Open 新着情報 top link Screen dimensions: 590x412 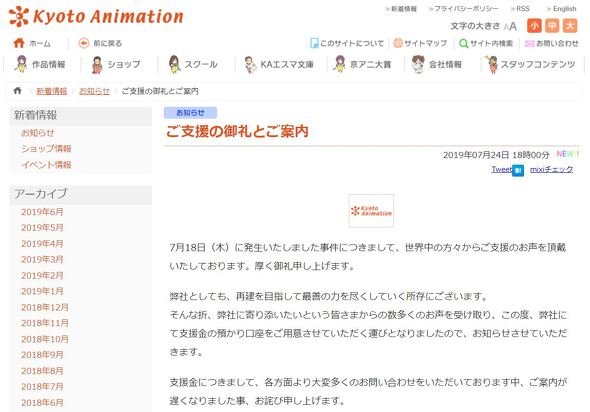tap(401, 9)
